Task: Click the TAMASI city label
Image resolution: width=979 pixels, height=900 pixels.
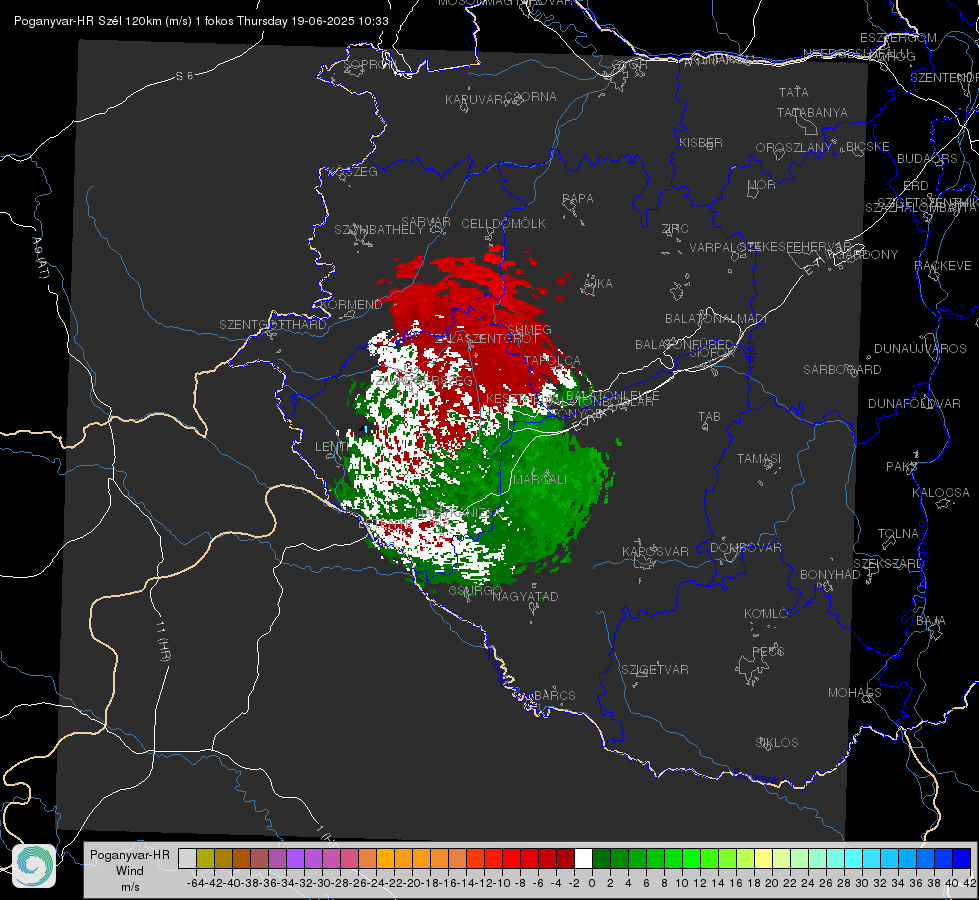Action: 759,459
